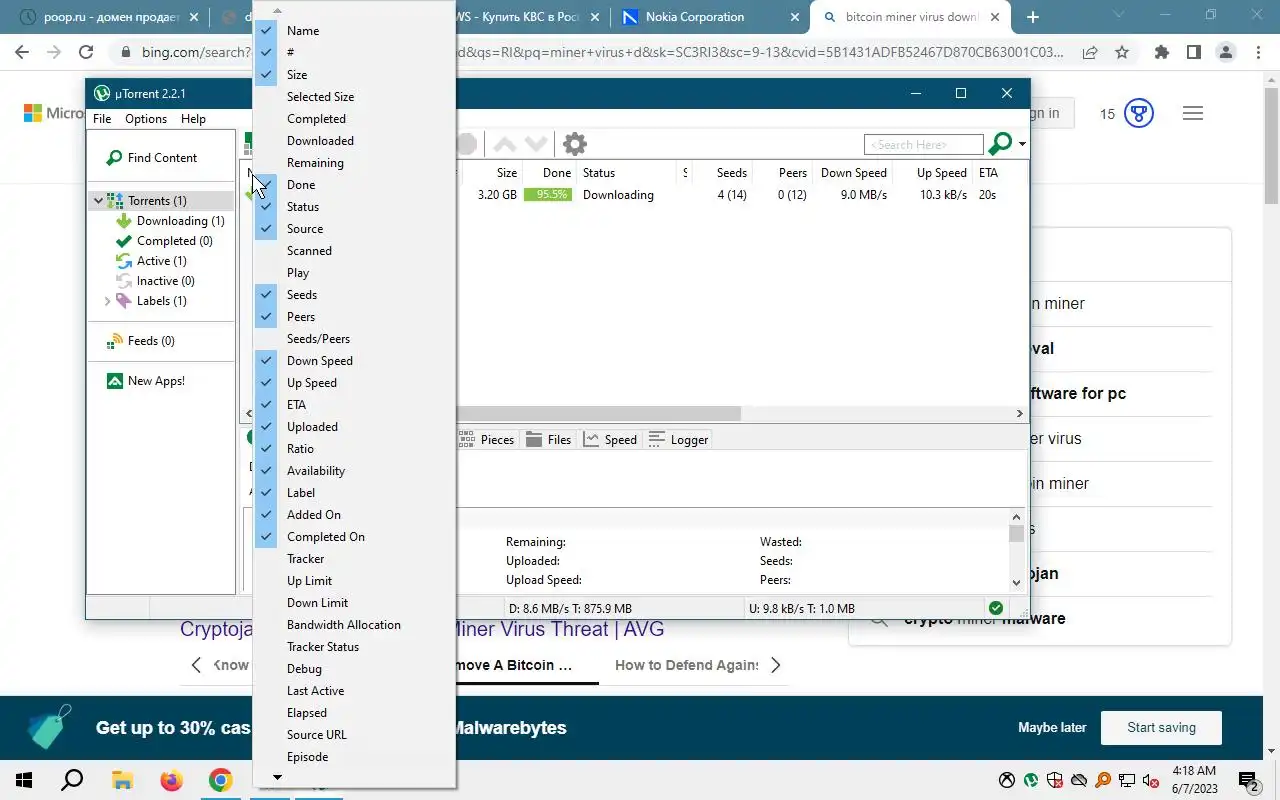
Task: Open taskbar Search
Action: point(72,780)
